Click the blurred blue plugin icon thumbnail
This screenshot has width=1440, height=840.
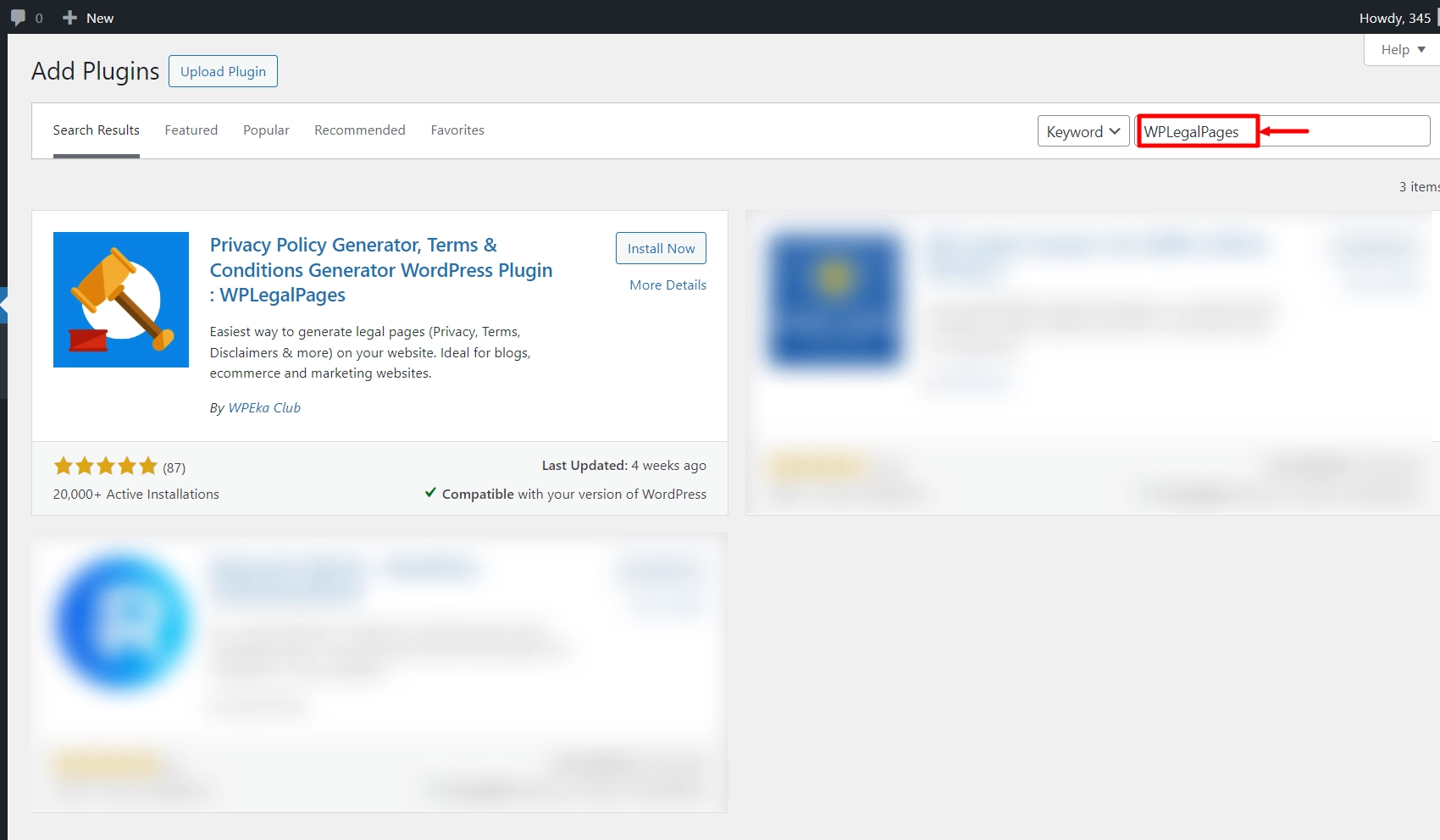click(120, 624)
